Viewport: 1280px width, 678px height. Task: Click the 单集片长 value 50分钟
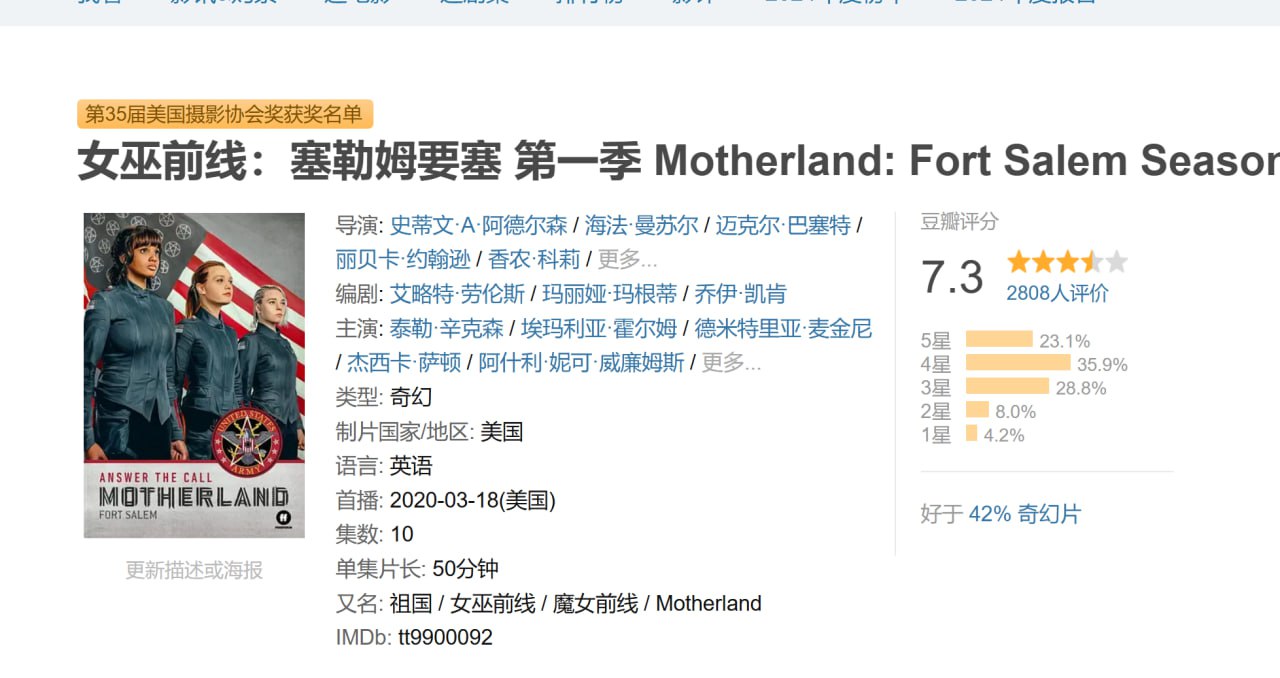465,569
